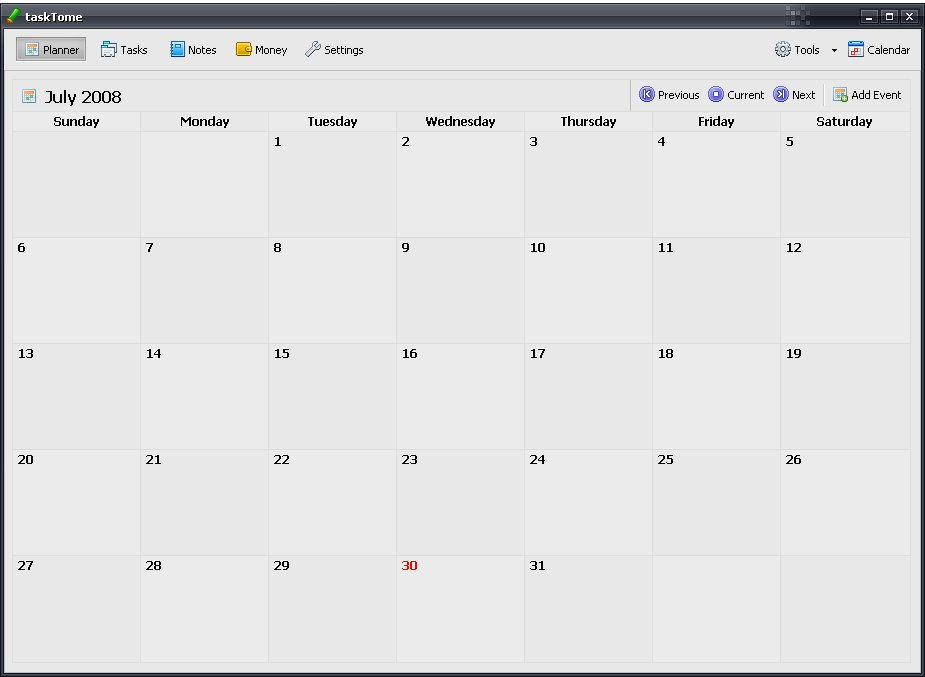Click the taskTome pencil logo icon
The image size is (925, 677).
pyautogui.click(x=13, y=16)
